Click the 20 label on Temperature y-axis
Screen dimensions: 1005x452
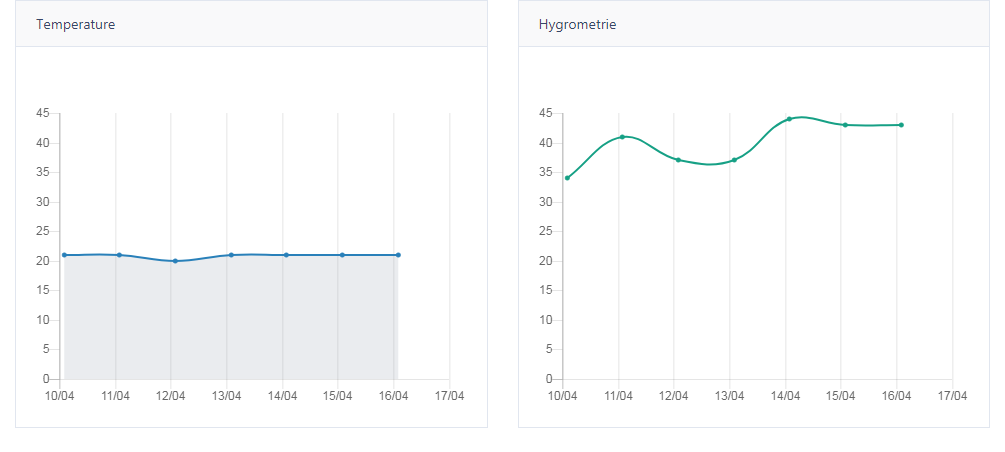pyautogui.click(x=43, y=261)
